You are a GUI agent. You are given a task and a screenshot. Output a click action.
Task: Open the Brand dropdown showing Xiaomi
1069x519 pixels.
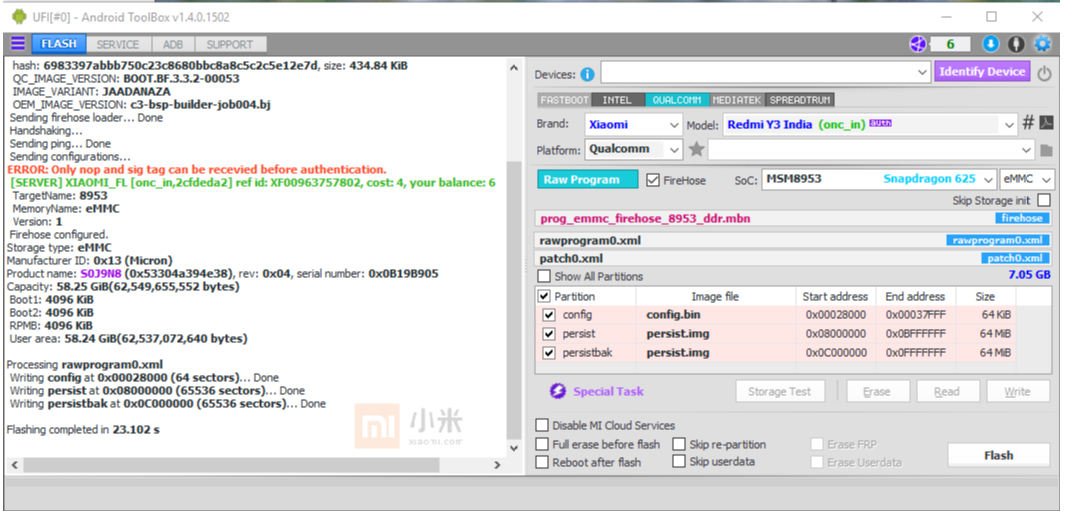click(633, 124)
